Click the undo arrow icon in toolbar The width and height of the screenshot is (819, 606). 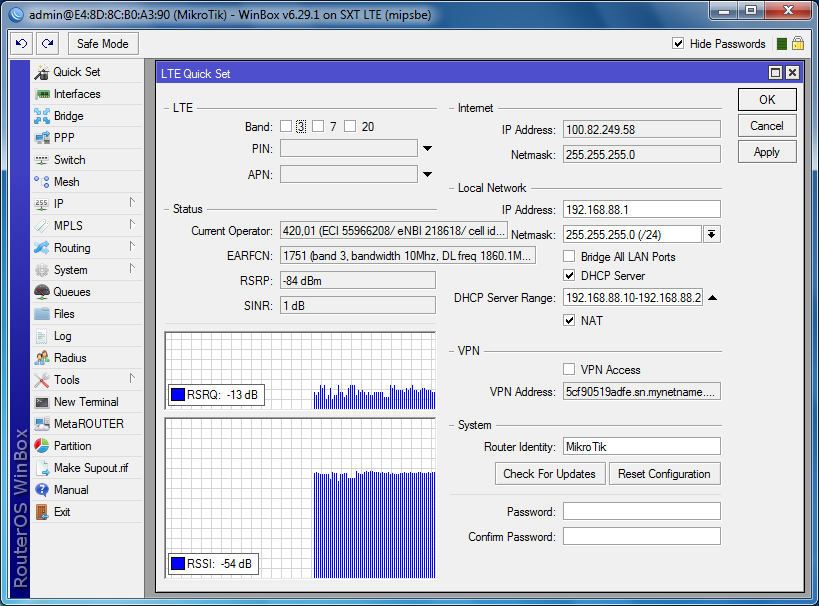(x=21, y=44)
